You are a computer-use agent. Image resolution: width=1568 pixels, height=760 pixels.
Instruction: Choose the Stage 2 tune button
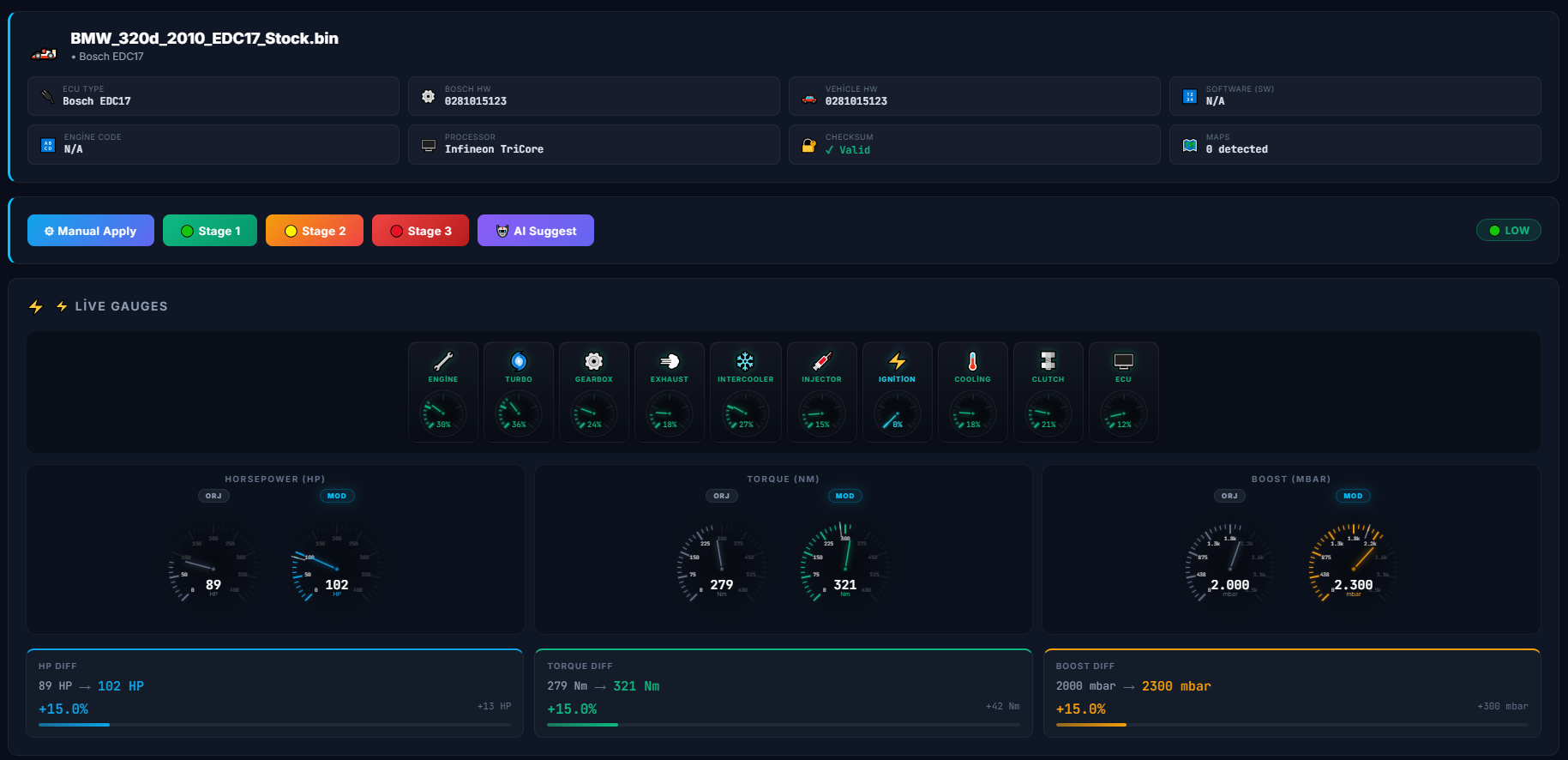(x=315, y=231)
